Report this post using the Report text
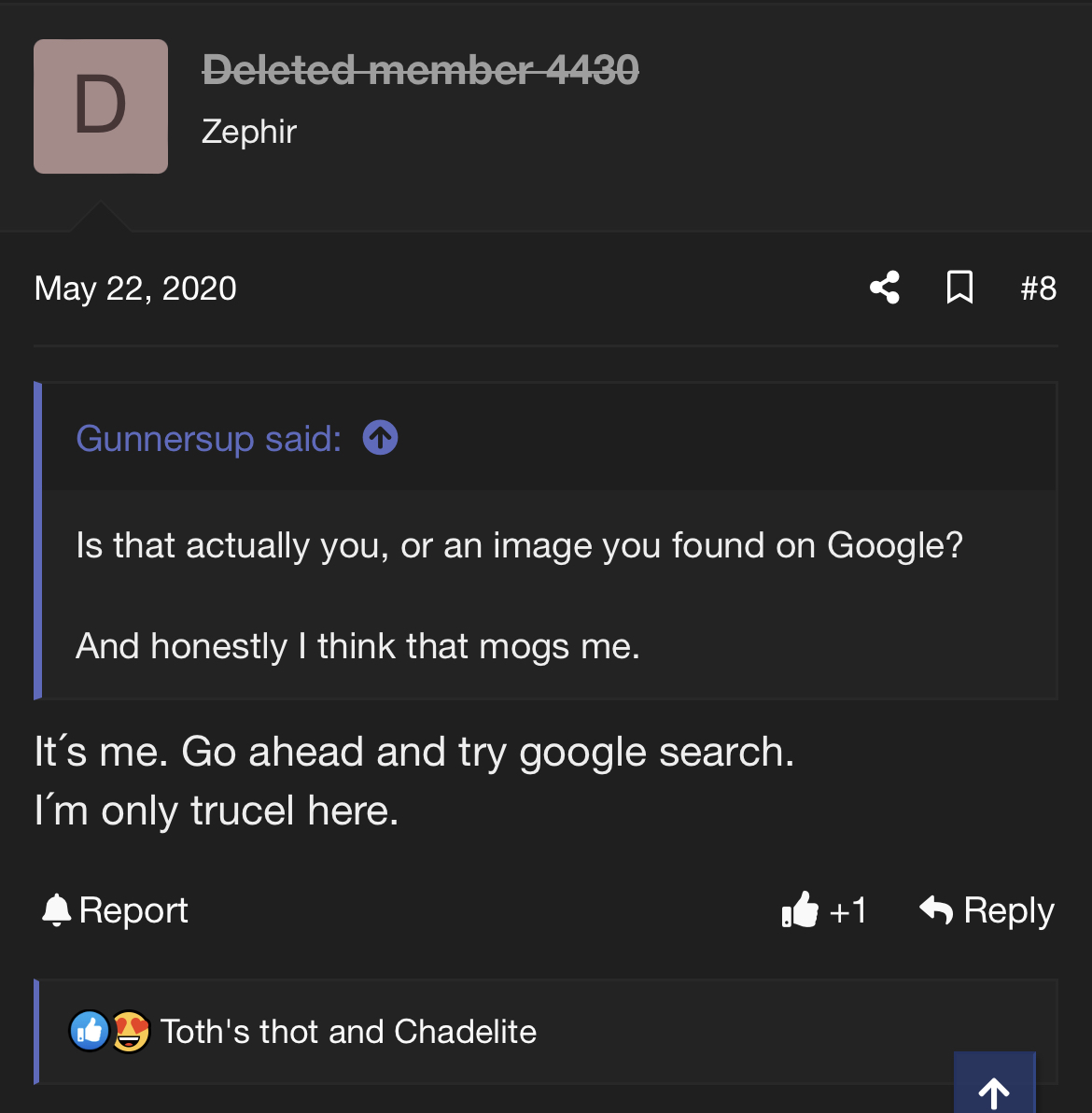The width and height of the screenshot is (1092, 1113). point(133,910)
